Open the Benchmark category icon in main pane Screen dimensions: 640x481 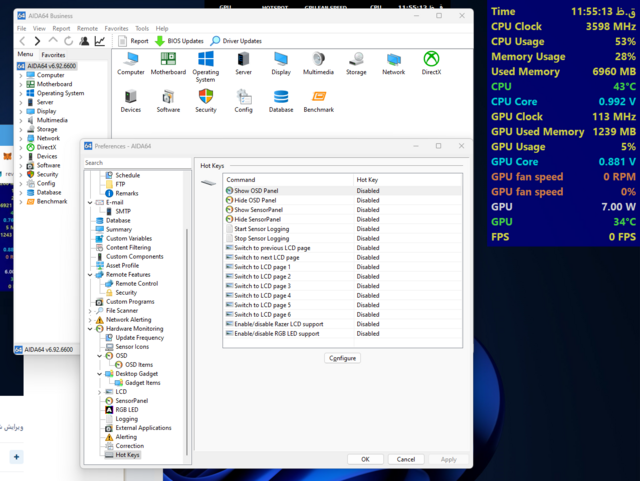tap(318, 101)
